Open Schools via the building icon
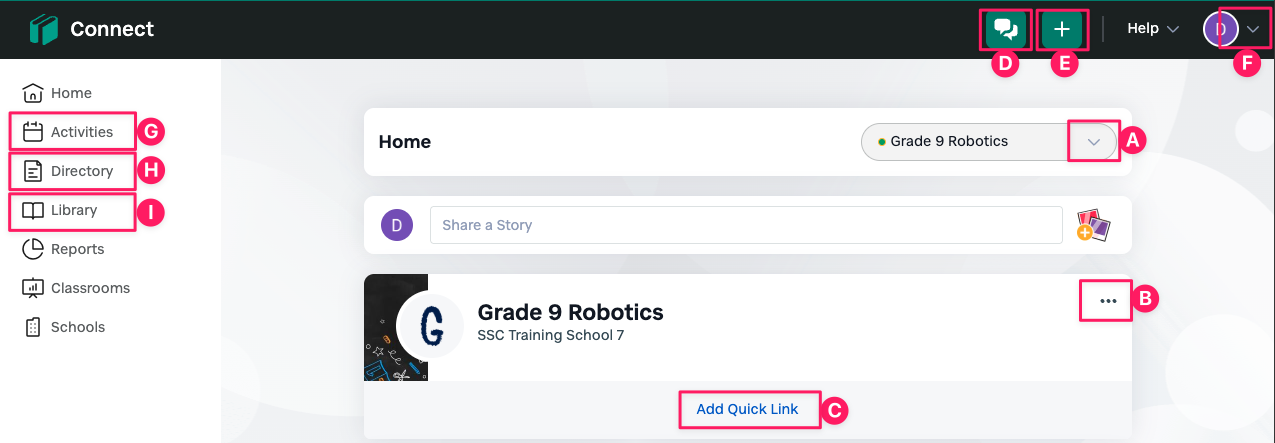Image resolution: width=1275 pixels, height=443 pixels. pyautogui.click(x=33, y=327)
